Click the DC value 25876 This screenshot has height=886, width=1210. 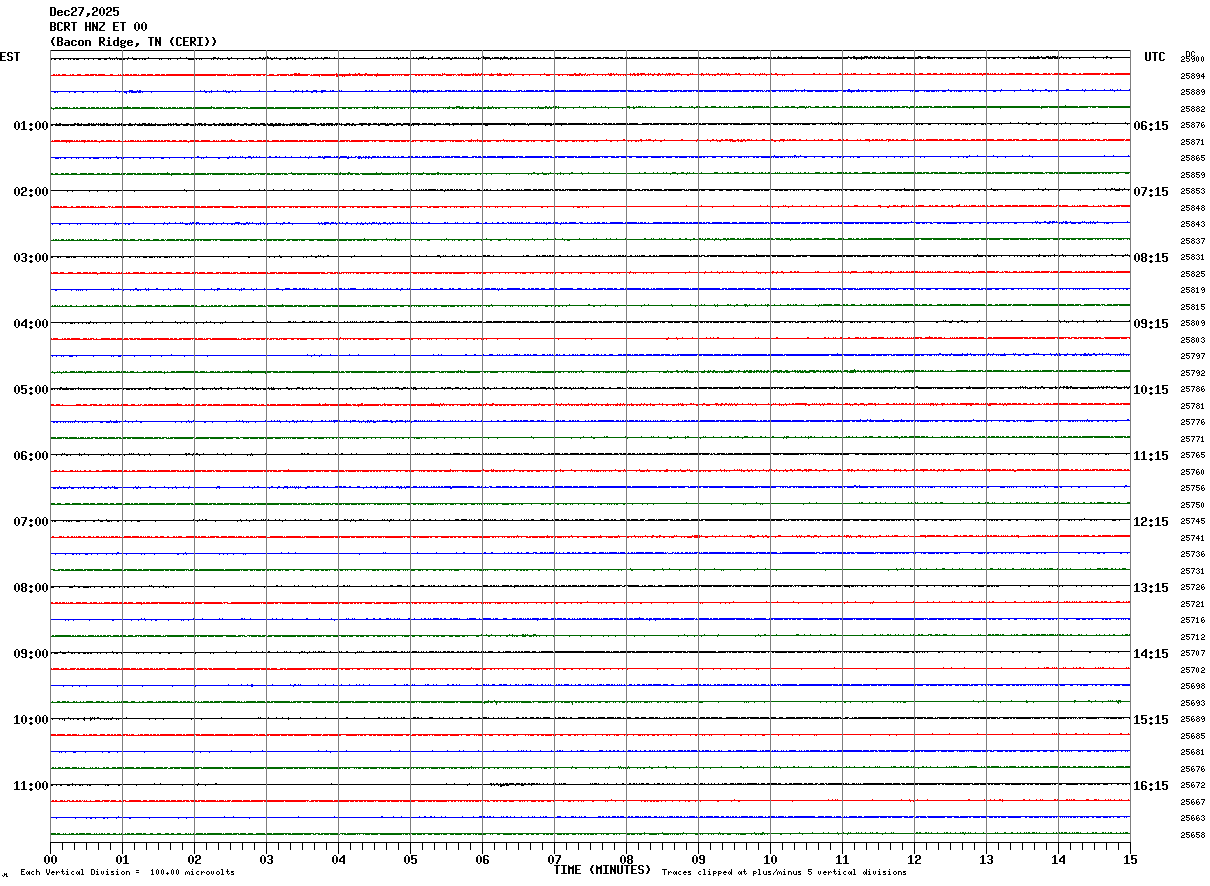click(1192, 125)
